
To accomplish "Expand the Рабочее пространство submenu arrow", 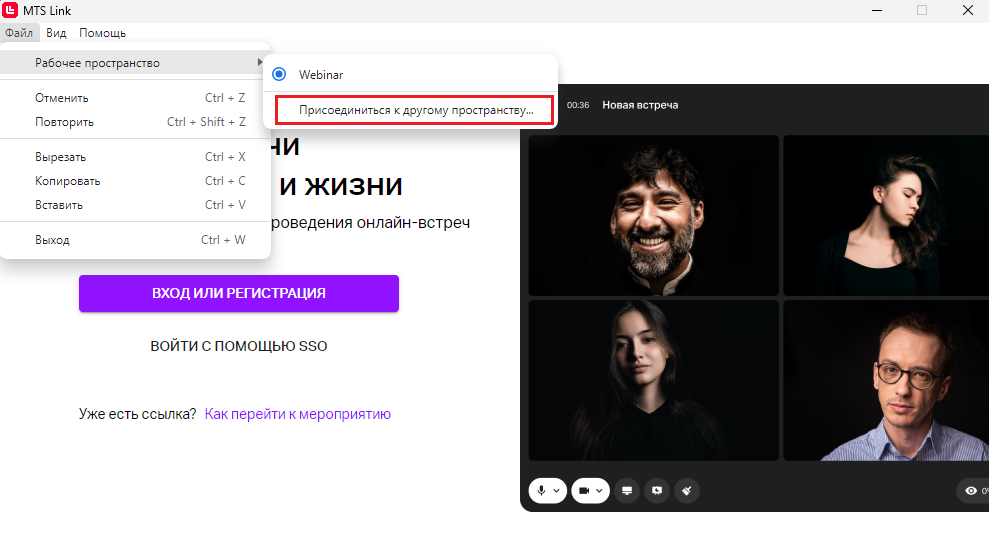I will [x=259, y=62].
